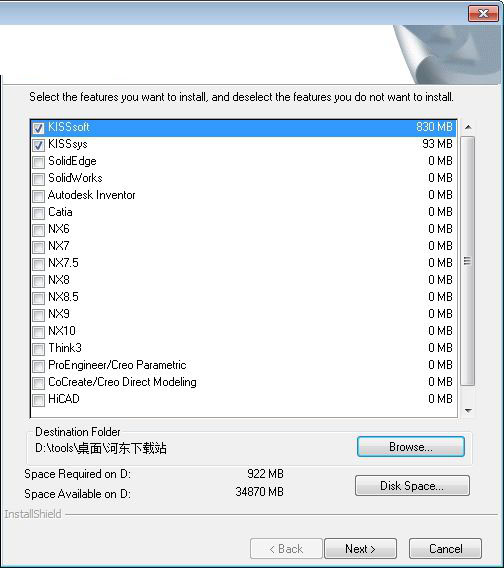This screenshot has width=504, height=568.
Task: Select the Think3 feature name
Action: (x=65, y=348)
